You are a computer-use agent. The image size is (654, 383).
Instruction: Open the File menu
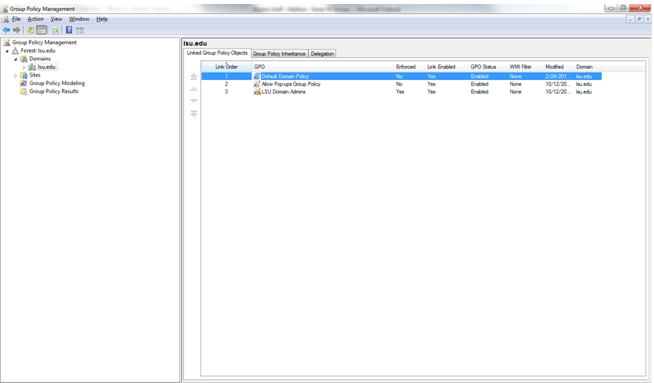pos(16,19)
